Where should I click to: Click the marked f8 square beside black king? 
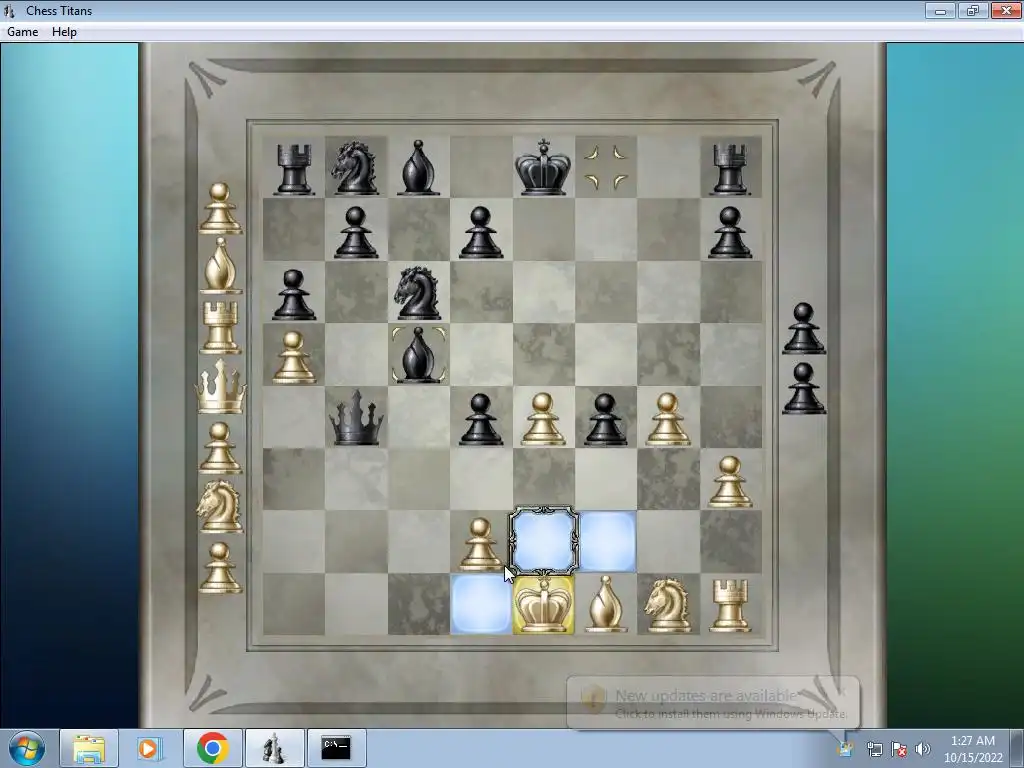(606, 167)
